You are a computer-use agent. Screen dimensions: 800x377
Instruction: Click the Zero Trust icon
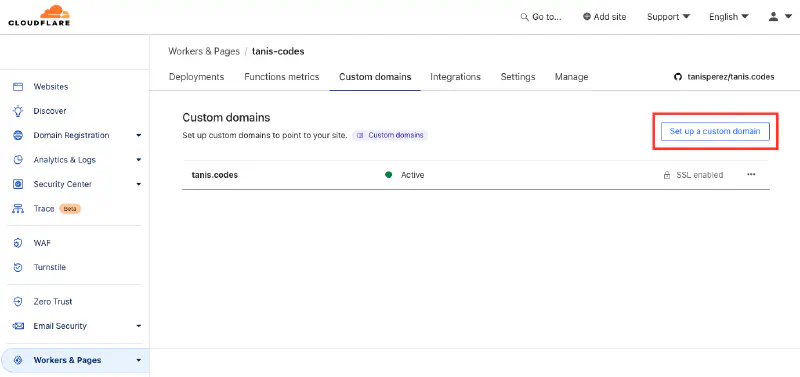click(18, 301)
